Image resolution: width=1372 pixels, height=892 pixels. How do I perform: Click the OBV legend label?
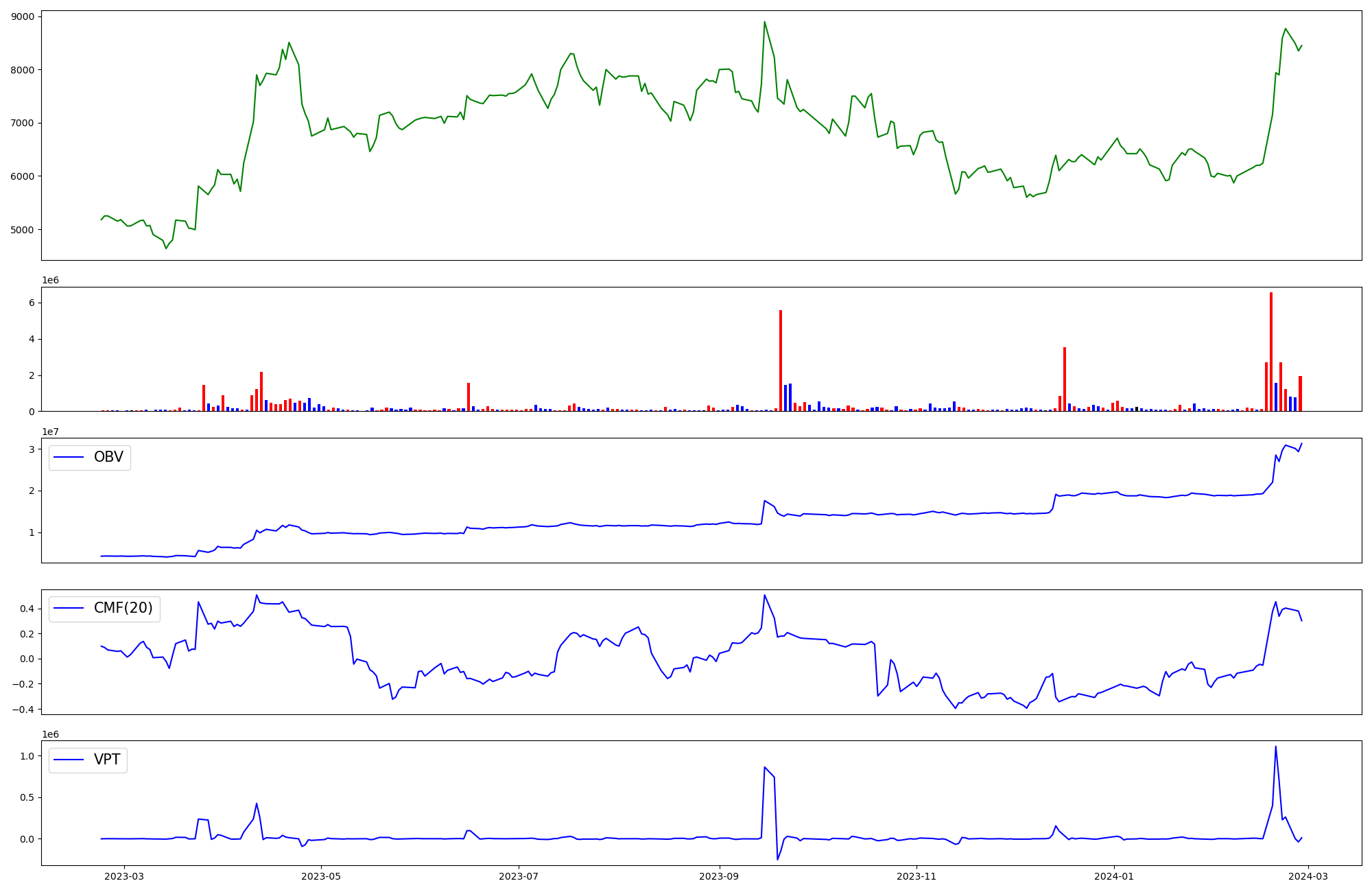(108, 457)
